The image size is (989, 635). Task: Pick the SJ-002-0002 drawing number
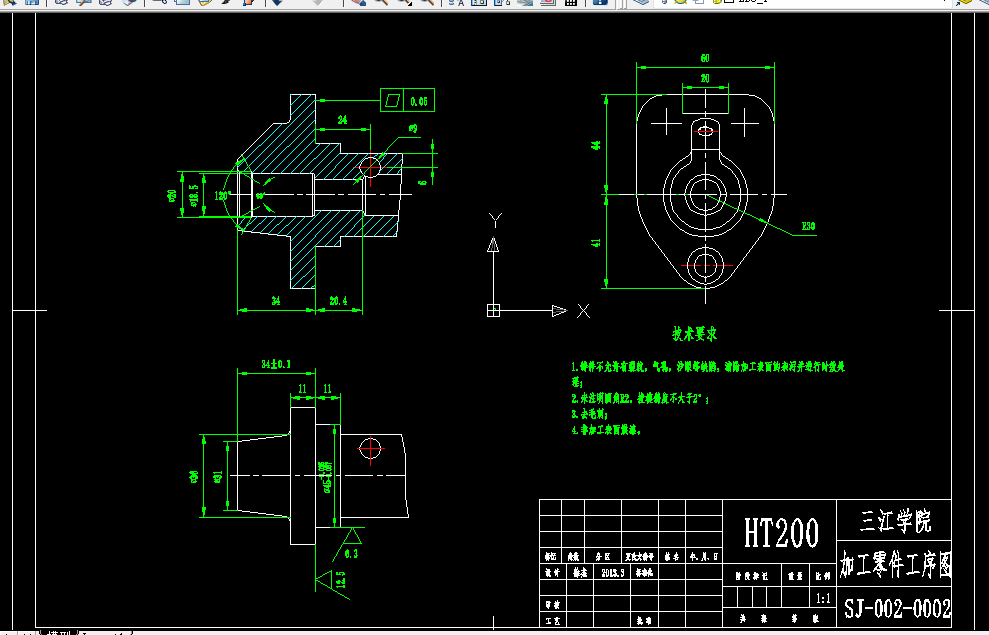point(897,609)
